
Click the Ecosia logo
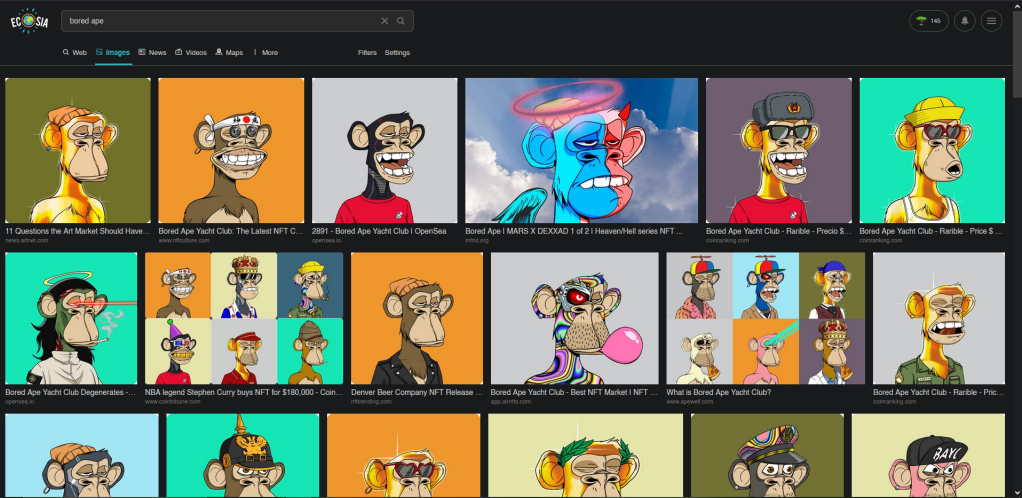[30, 22]
